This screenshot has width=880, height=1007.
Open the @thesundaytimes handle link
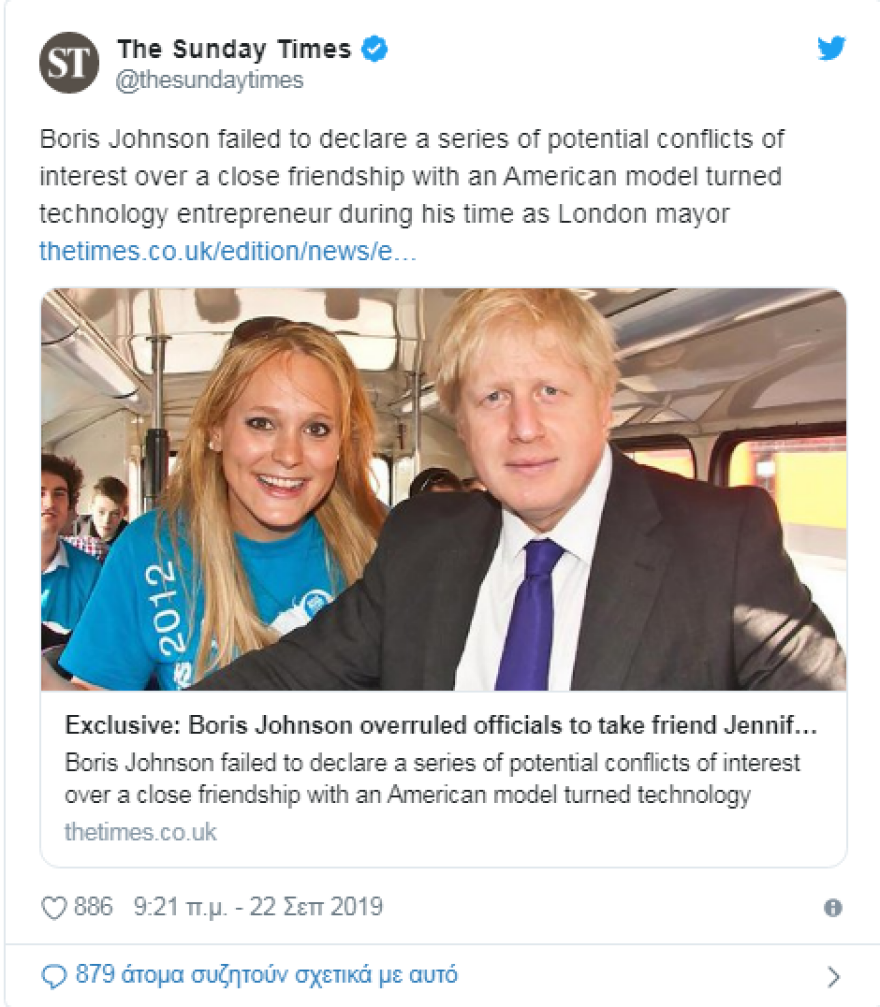click(210, 80)
